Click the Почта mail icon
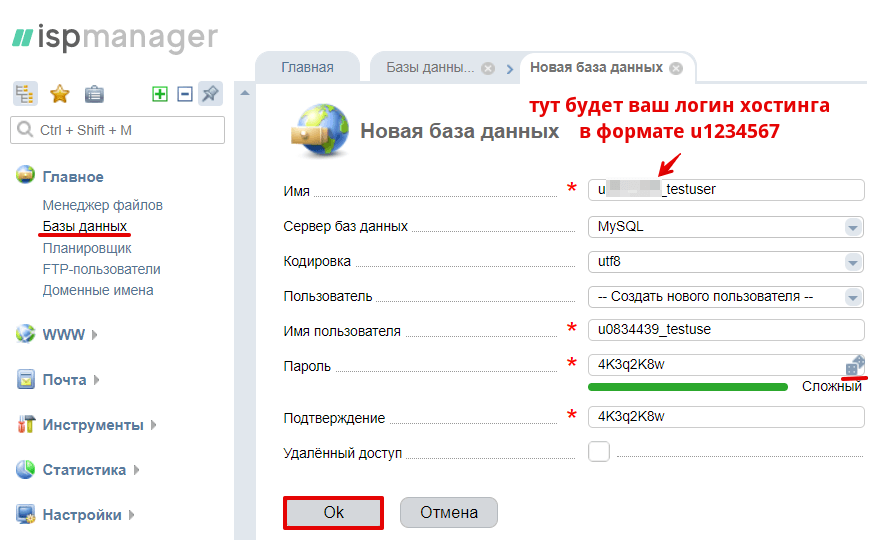Screen dimensions: 873x540 tap(25, 379)
